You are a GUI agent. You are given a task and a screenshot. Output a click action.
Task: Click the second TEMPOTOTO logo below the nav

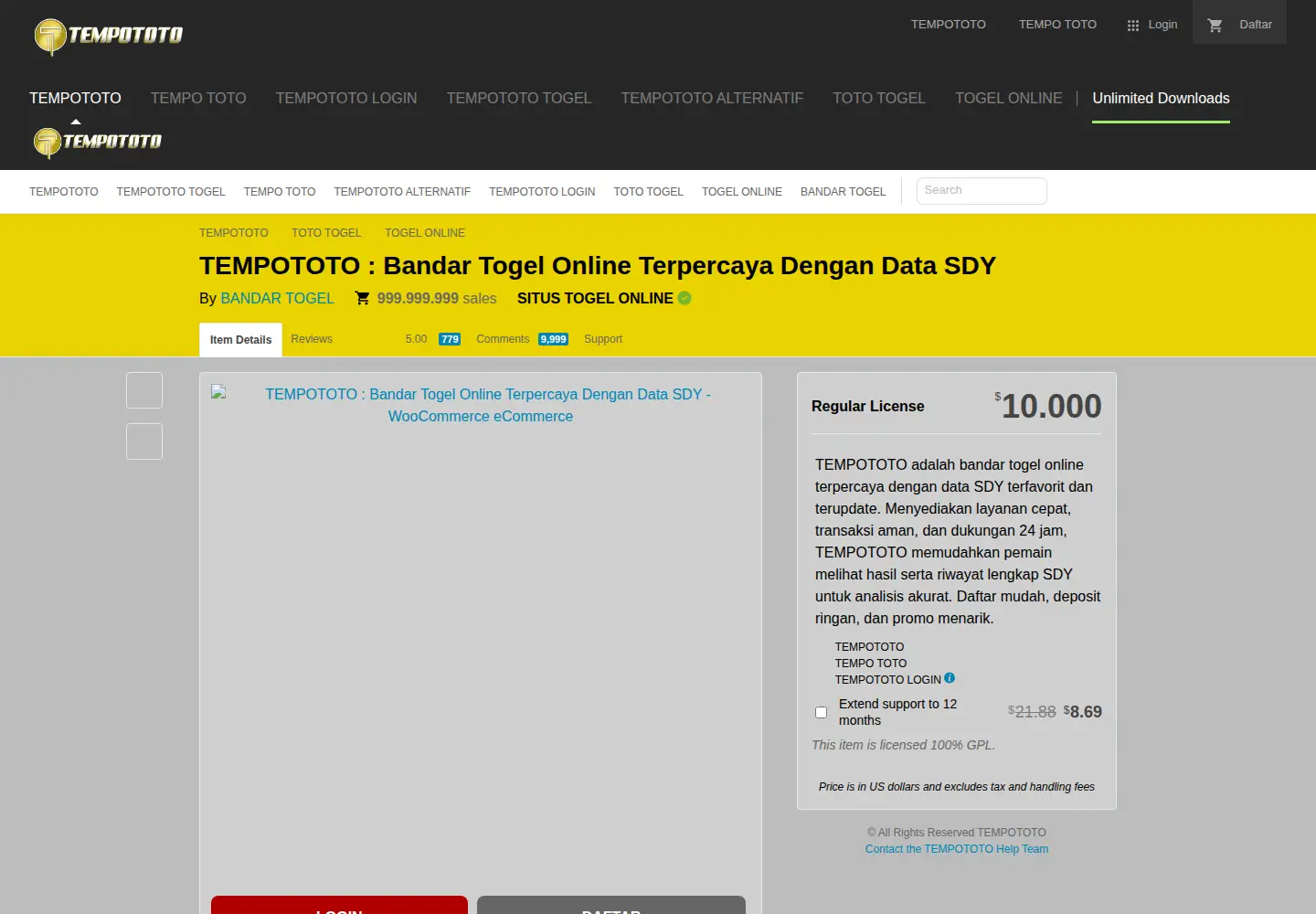[98, 142]
